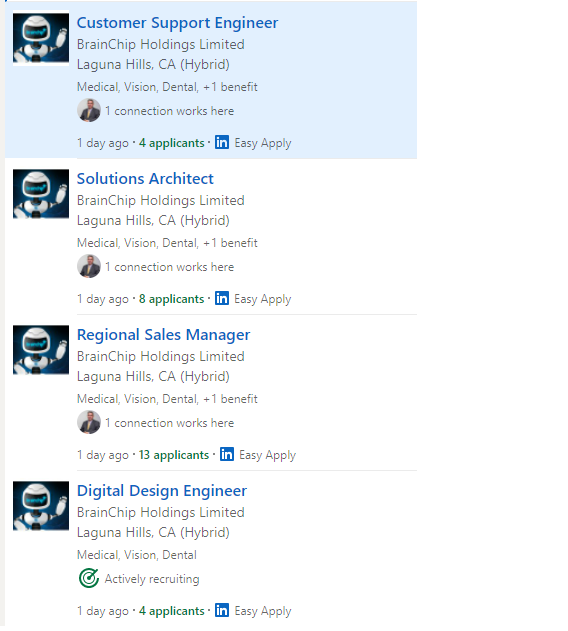Click '1 day ago' on Digital Design Engineer

[x=103, y=611]
